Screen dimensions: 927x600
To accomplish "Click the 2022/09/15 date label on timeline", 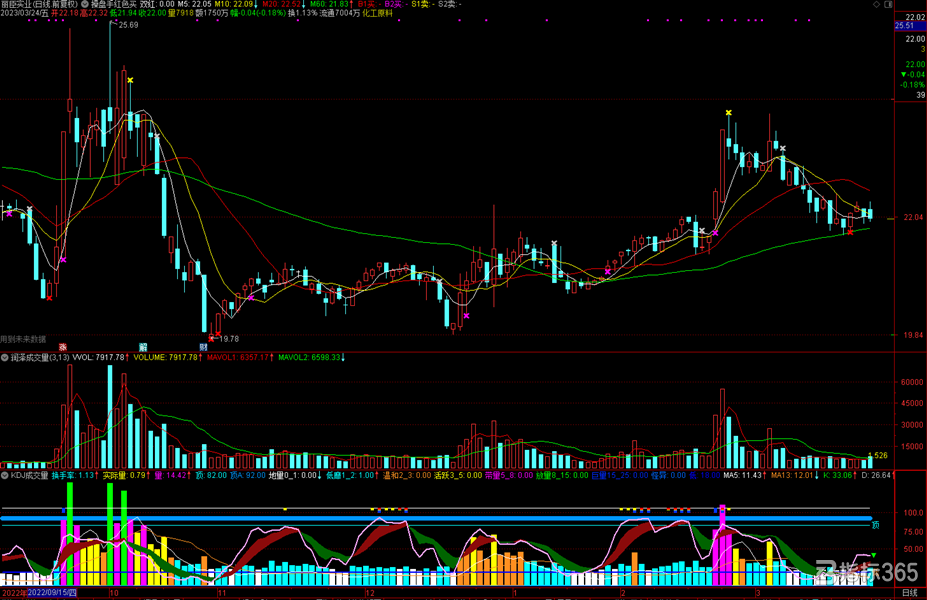I will [x=52, y=592].
